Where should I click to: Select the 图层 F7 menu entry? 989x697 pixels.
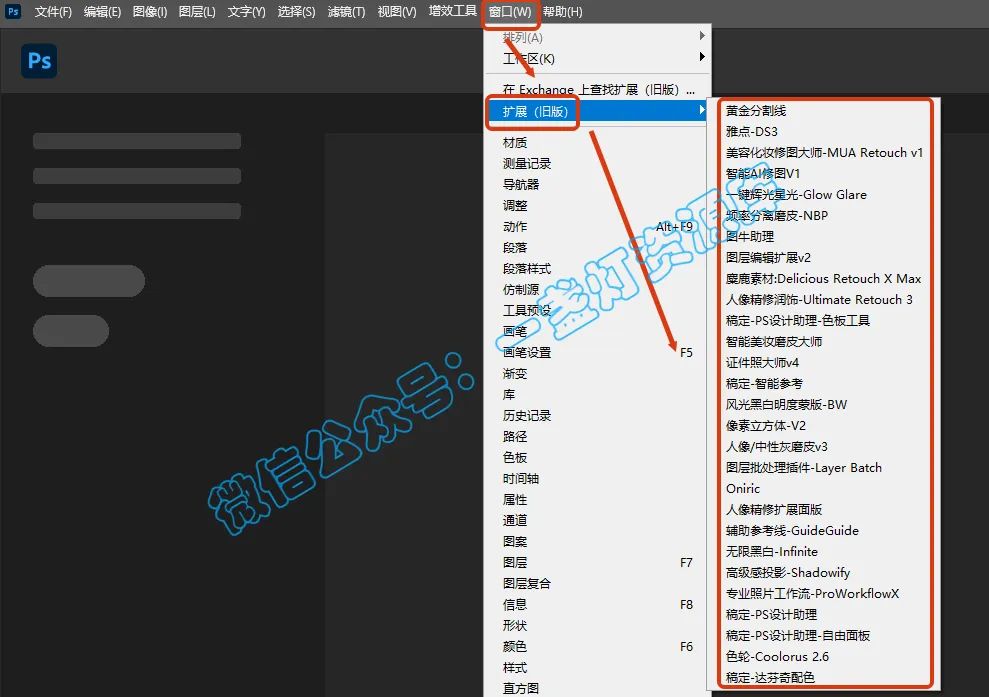(597, 563)
